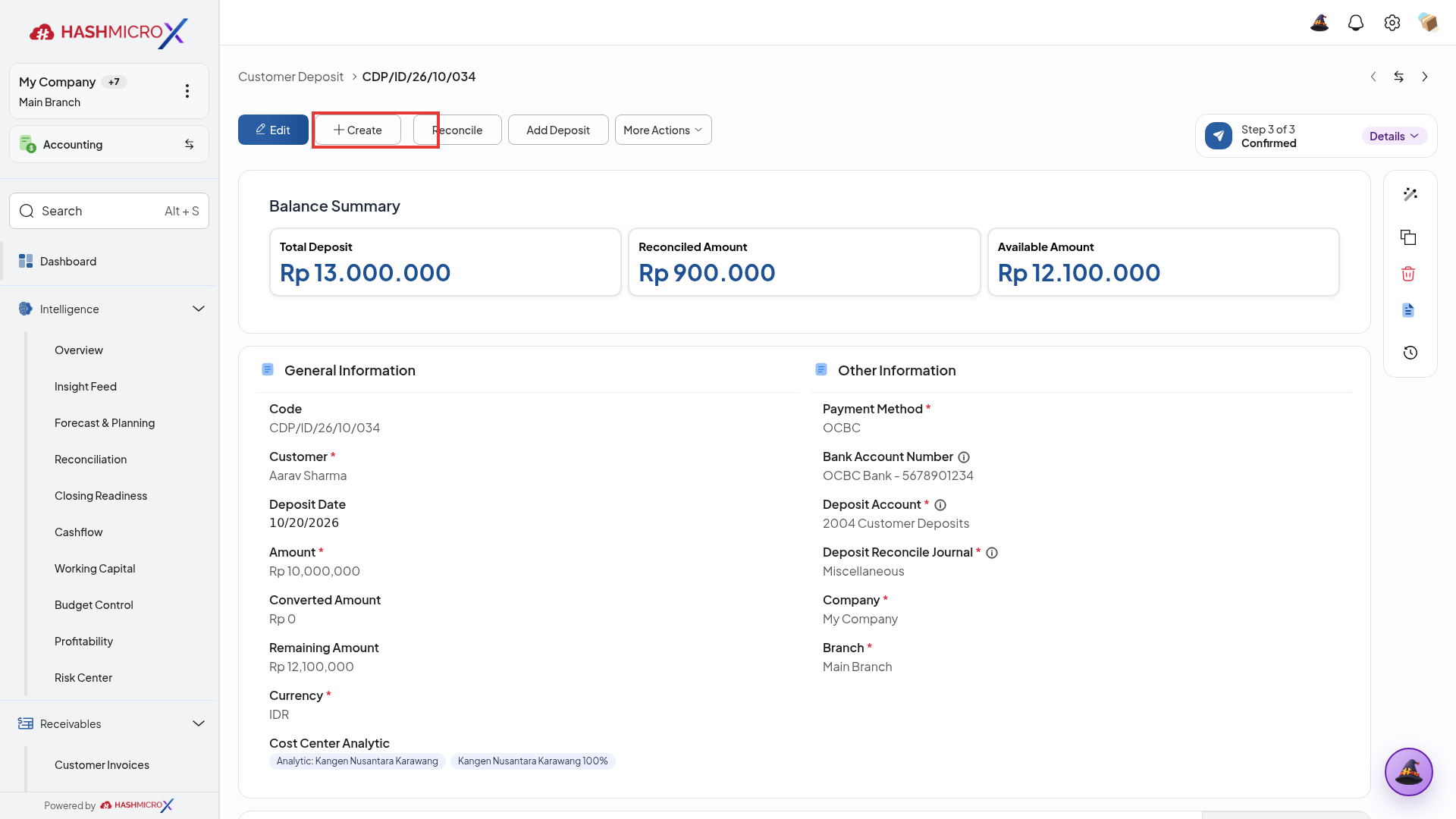Open the user profile avatar

tap(1429, 23)
